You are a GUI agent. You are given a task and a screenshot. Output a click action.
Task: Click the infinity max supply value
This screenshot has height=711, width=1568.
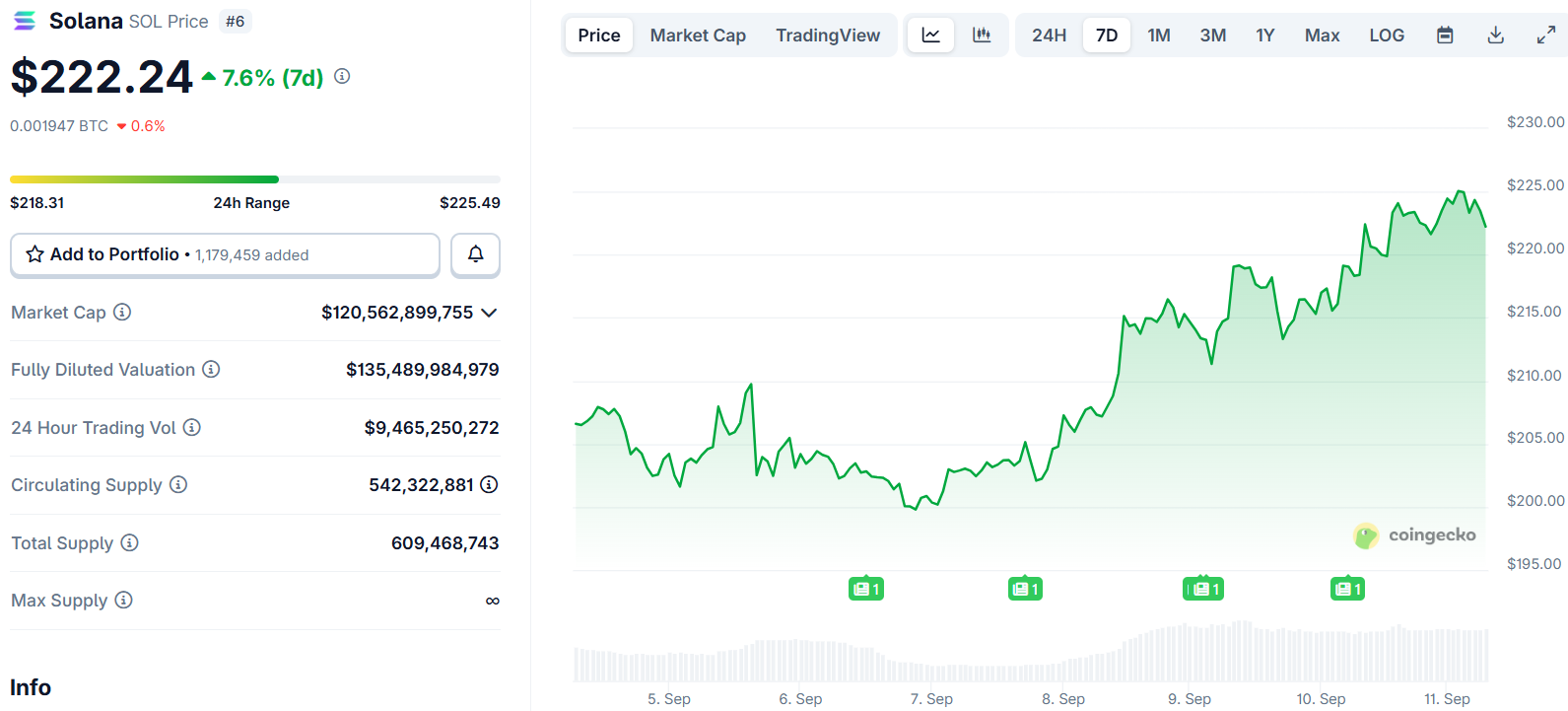(493, 601)
